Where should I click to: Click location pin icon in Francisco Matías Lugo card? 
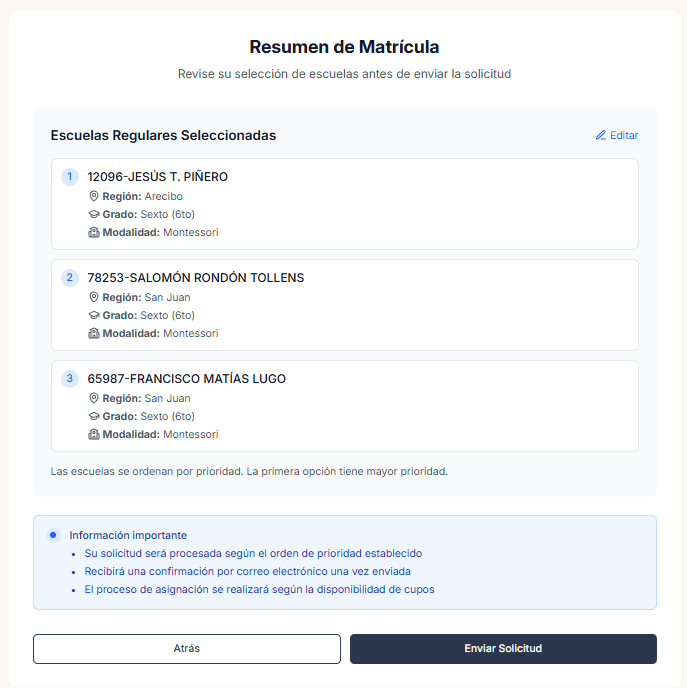coord(94,398)
